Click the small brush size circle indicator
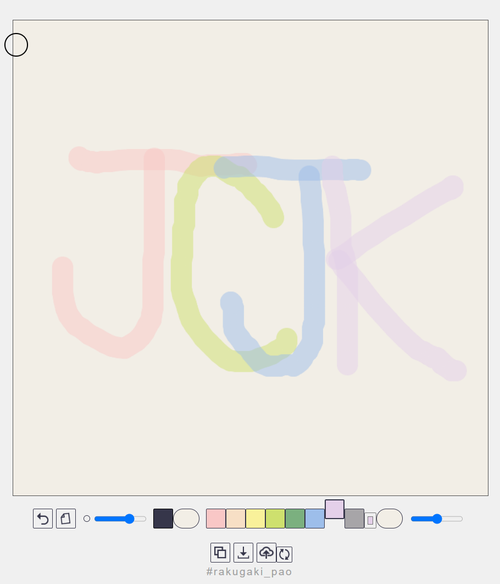 87,518
